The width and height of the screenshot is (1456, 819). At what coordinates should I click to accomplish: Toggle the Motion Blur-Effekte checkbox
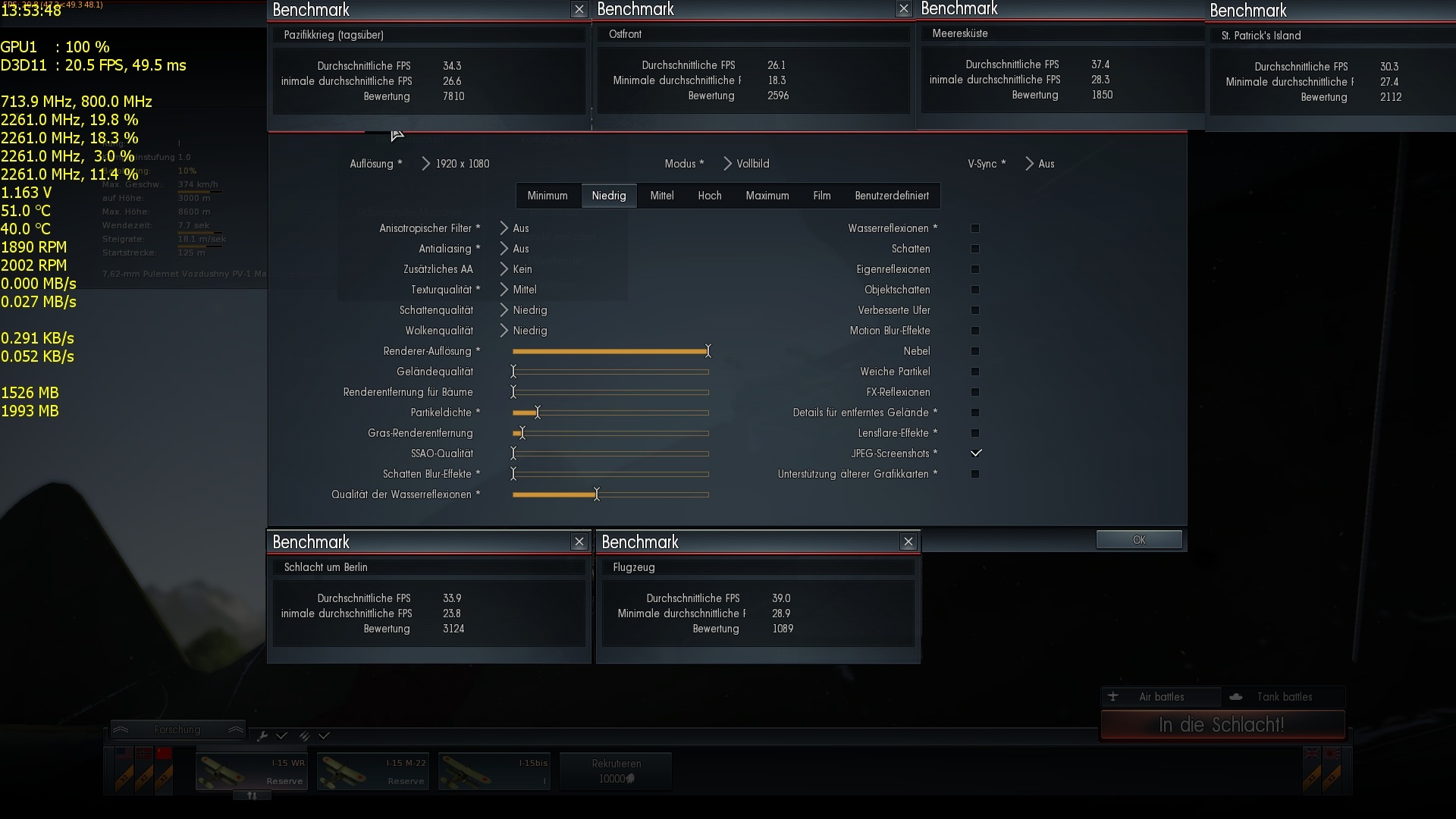click(x=975, y=331)
